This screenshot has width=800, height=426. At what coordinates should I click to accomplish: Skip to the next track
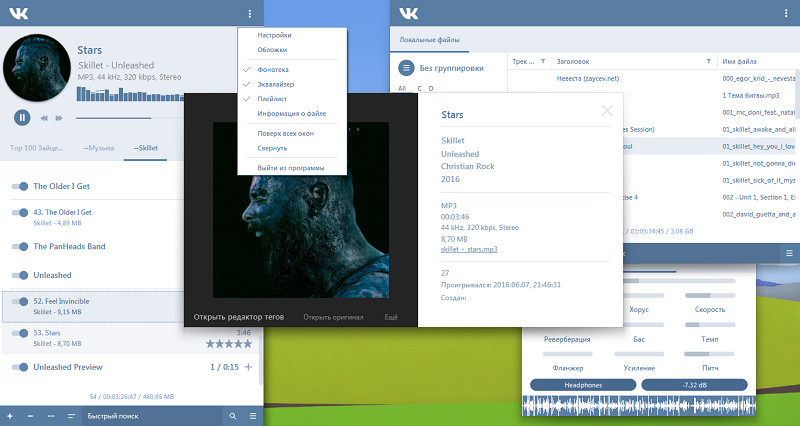pos(59,118)
